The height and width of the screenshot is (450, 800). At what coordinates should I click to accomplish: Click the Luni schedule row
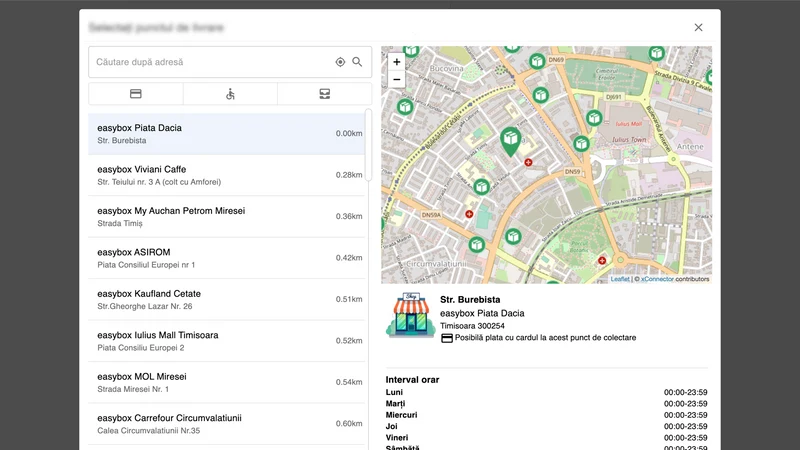point(546,392)
